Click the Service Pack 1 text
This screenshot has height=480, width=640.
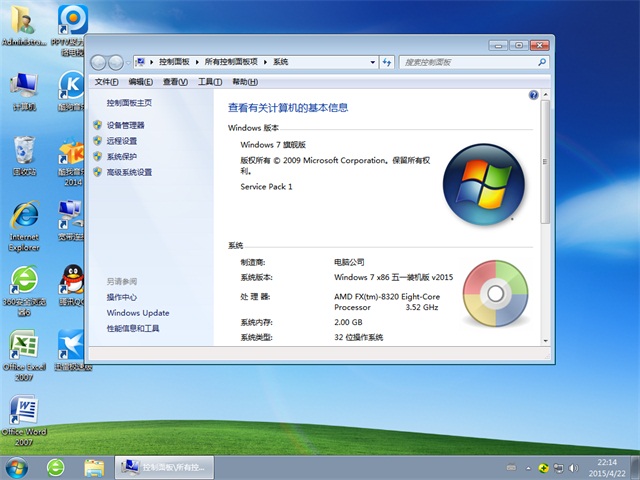coord(266,187)
